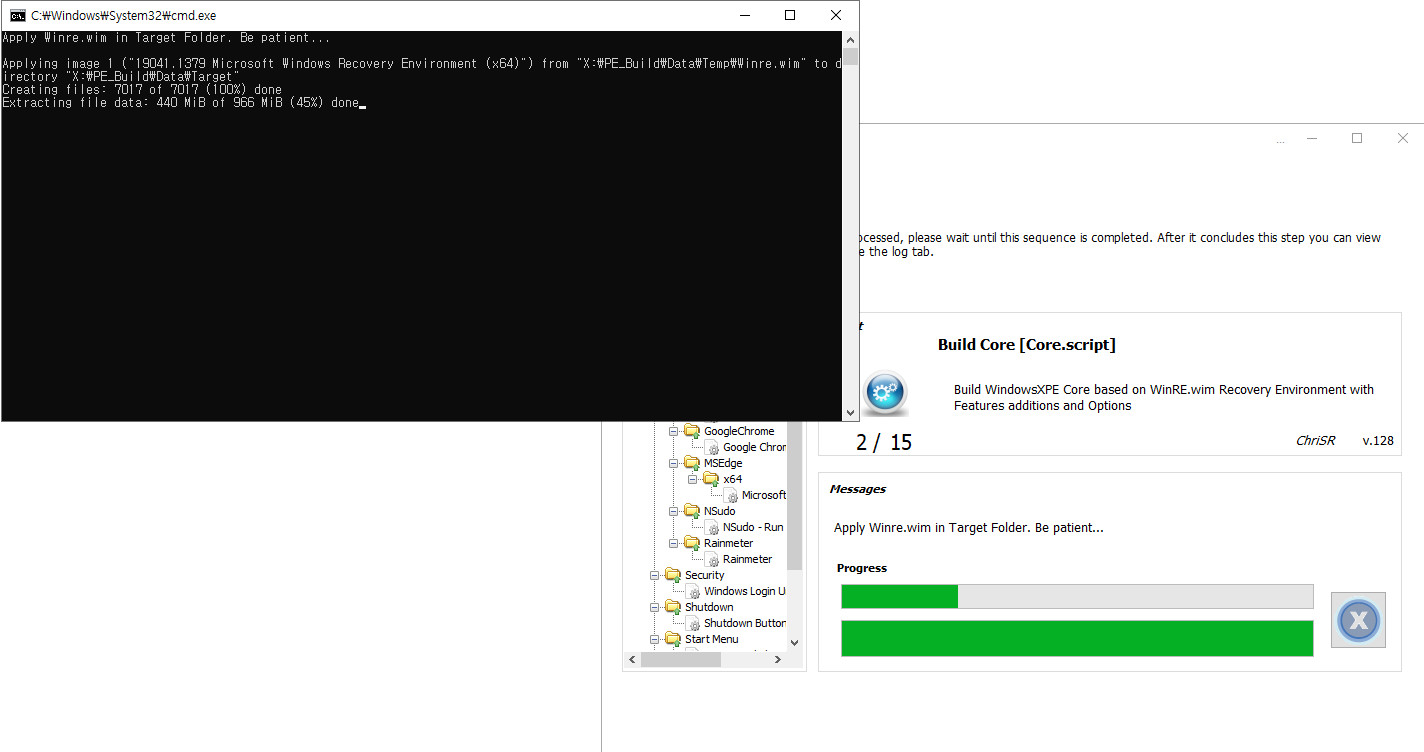Select the Google Chrome script entry
This screenshot has height=752, width=1424.
[754, 447]
